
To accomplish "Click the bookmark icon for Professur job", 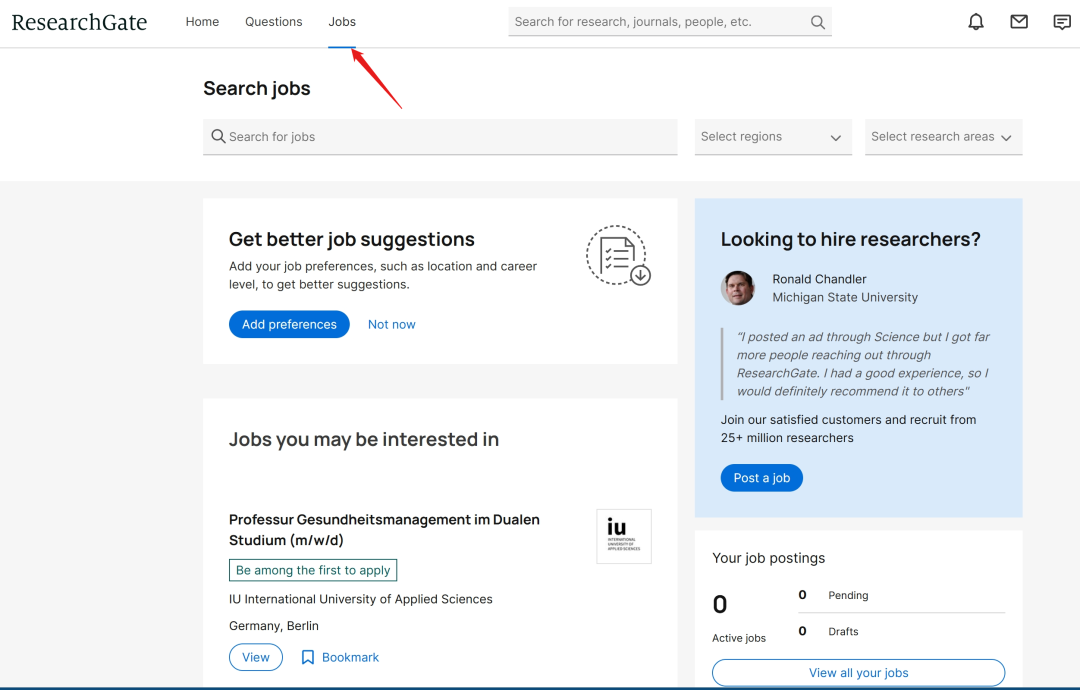I will click(x=308, y=658).
